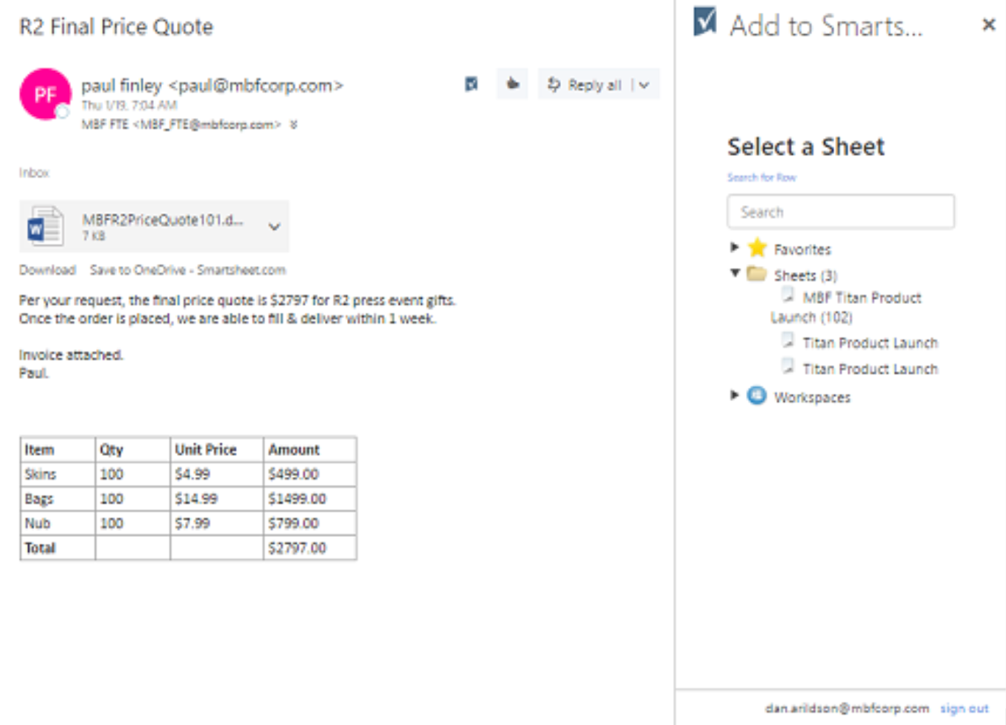Click the thumbs-up like icon
The width and height of the screenshot is (1006, 725).
pos(512,84)
